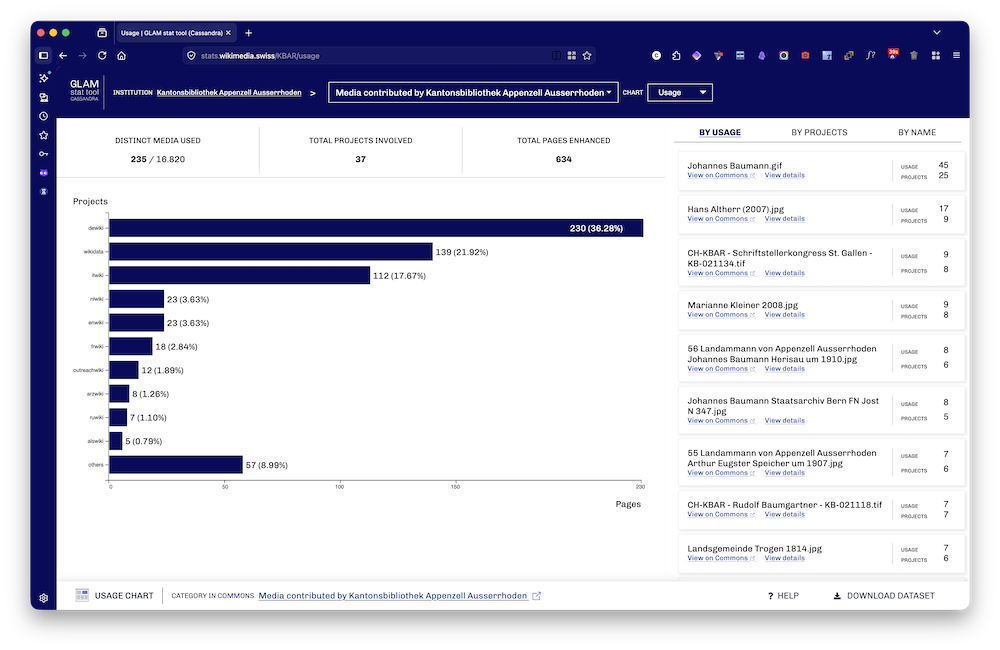The image size is (1000, 650).
Task: Go back to the previous page
Action: click(x=63, y=55)
